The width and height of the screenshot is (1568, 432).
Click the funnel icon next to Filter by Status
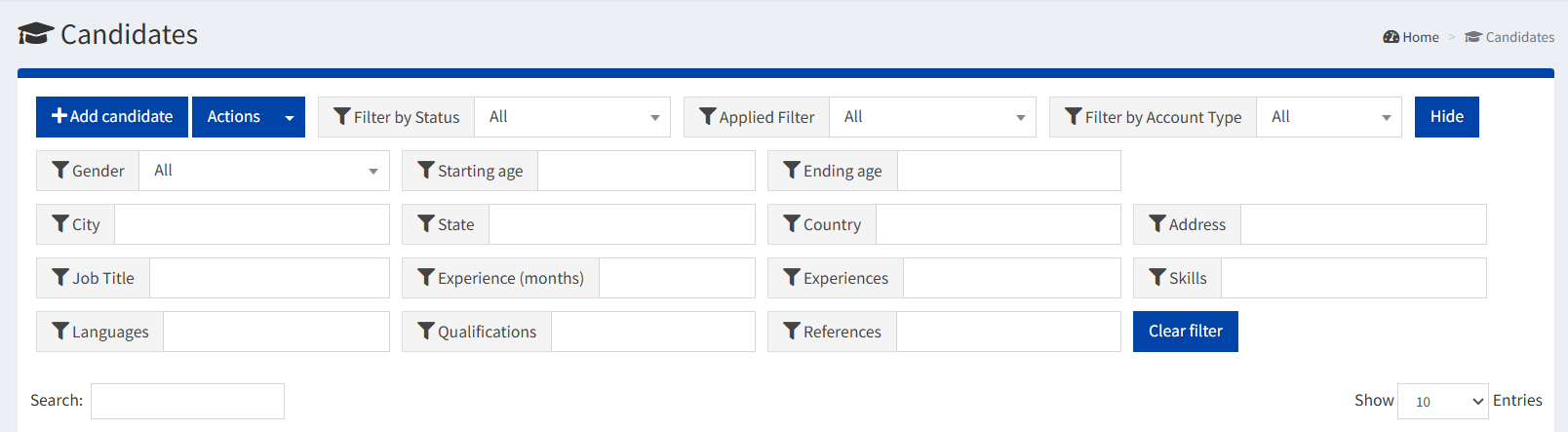342,116
